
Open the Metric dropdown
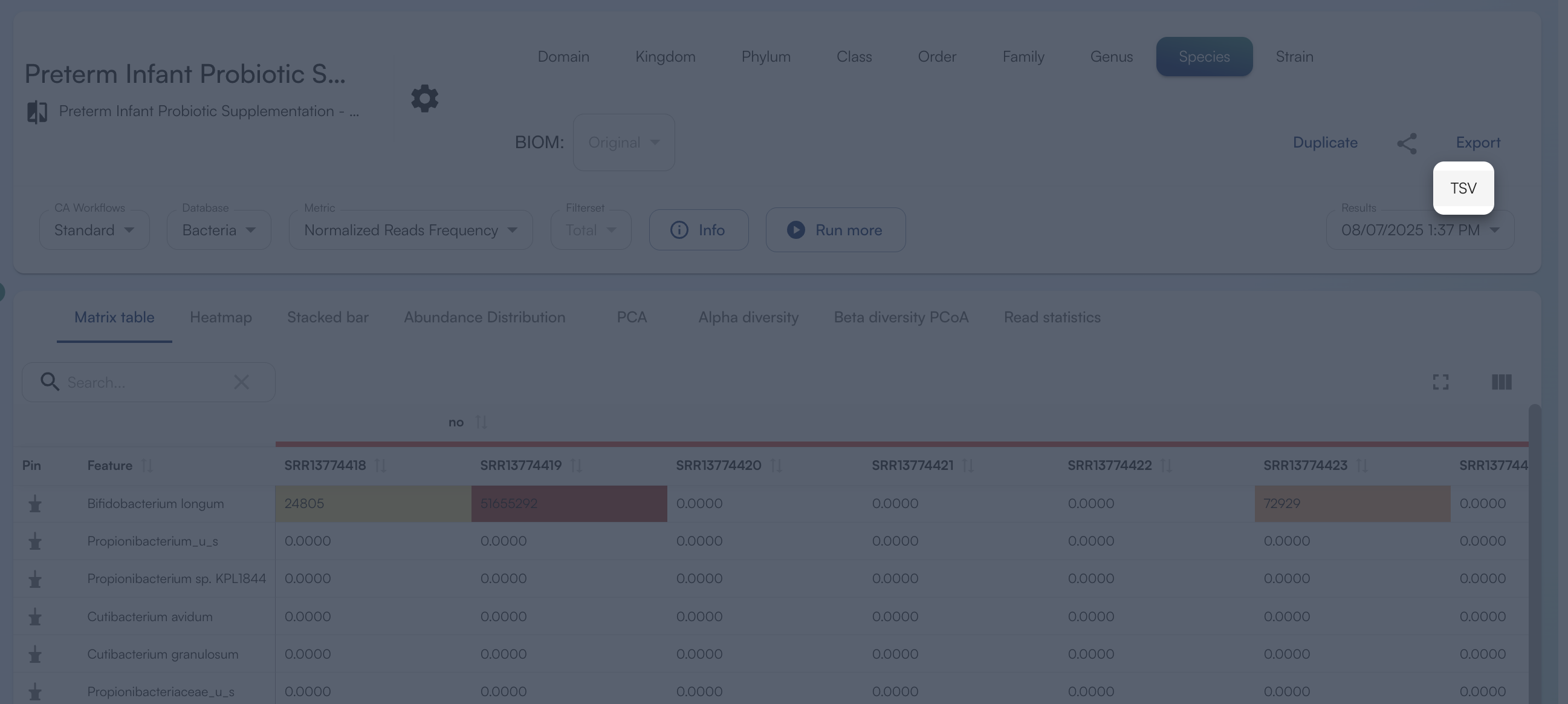click(410, 230)
